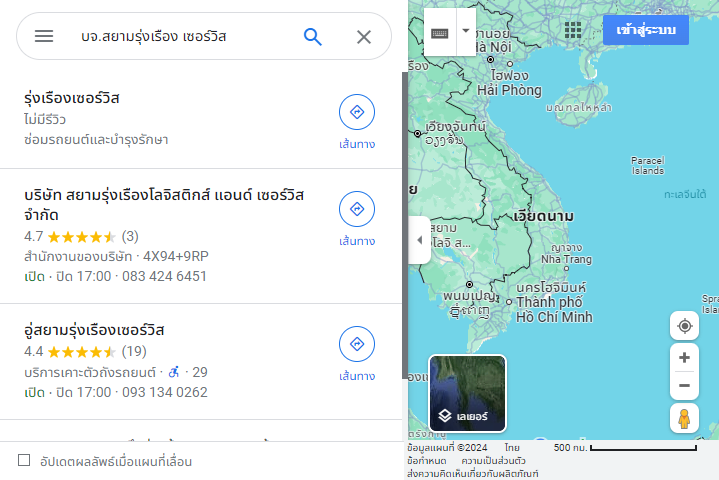This screenshot has width=719, height=480.
Task: Click the เวียดนาม label on the map
Action: (x=543, y=216)
